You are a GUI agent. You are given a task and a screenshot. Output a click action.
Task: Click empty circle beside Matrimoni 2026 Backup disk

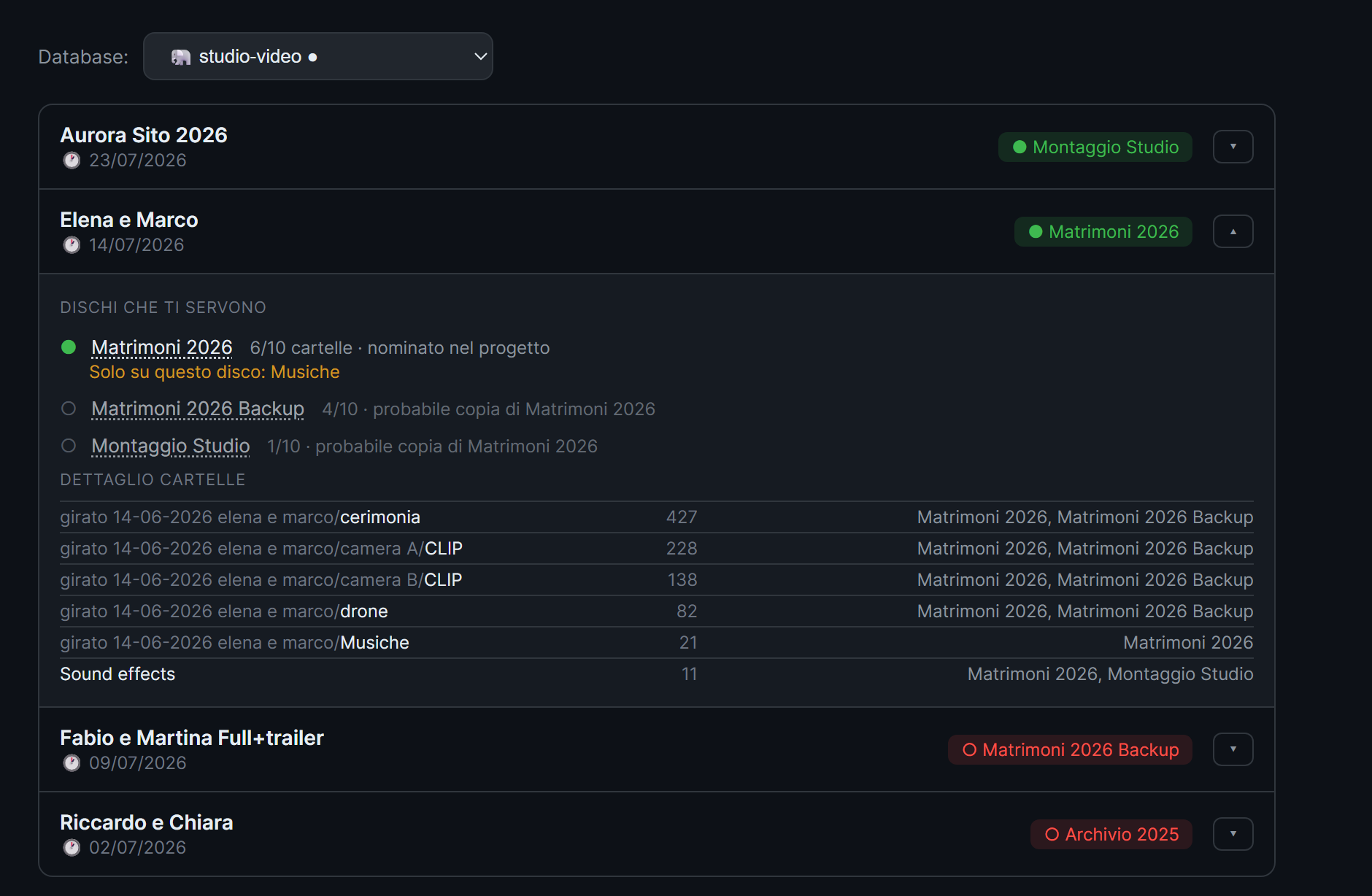point(69,409)
